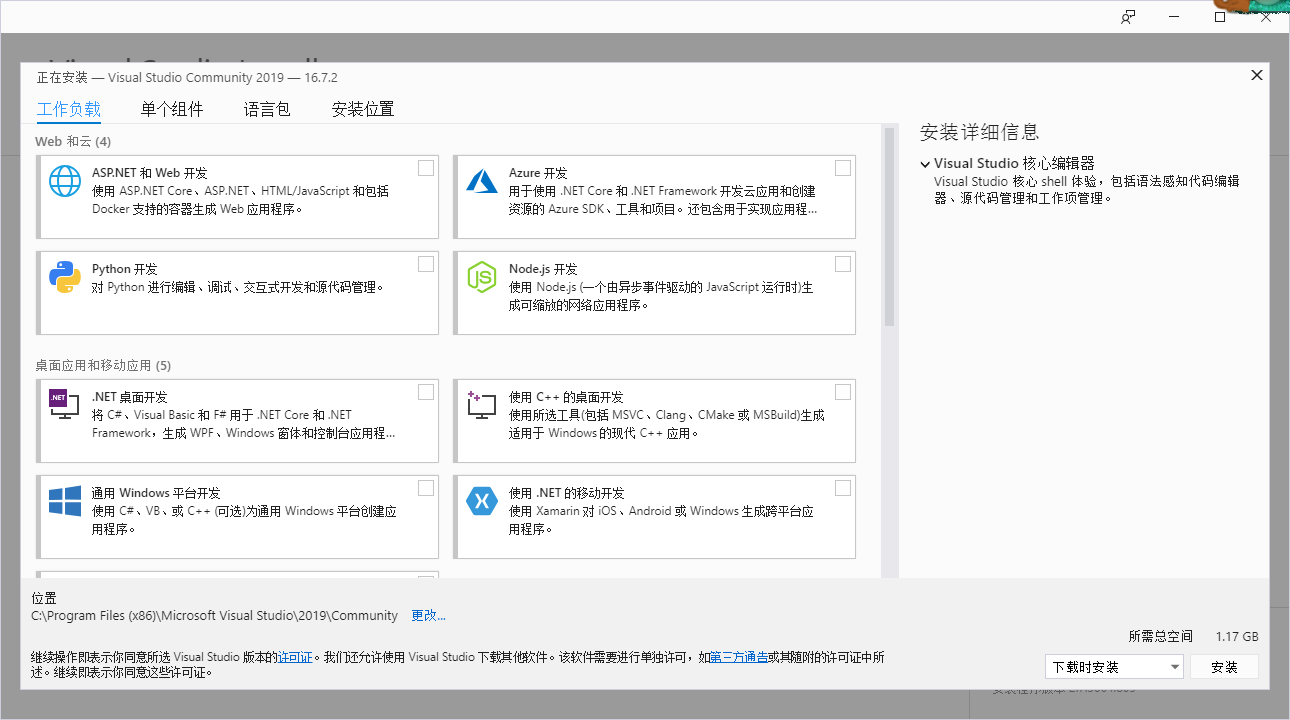Image resolution: width=1290 pixels, height=720 pixels.
Task: Select the .NET 桌面开发 checkbox
Action: point(426,392)
